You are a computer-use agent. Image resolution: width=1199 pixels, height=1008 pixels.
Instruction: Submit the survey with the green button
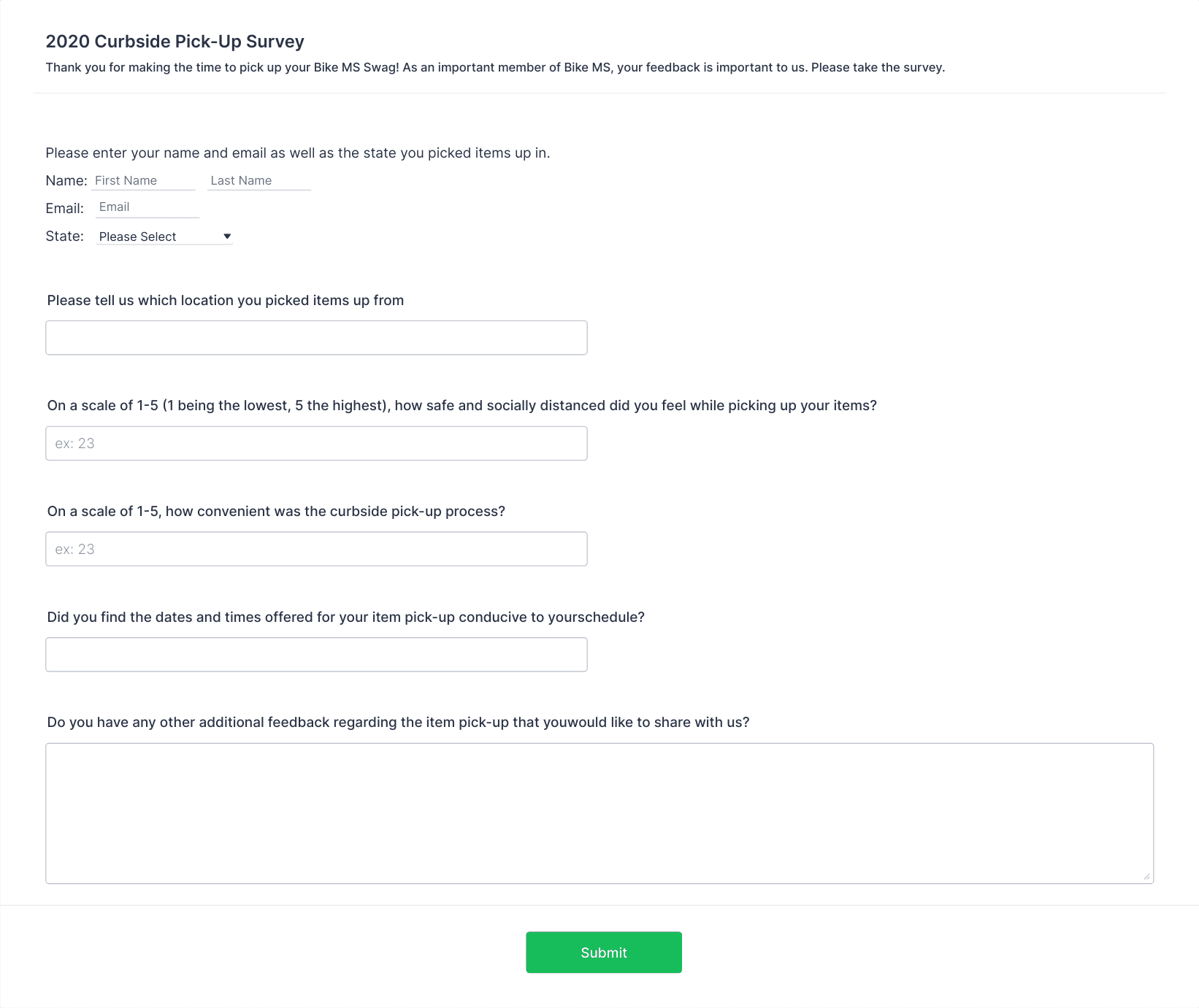(604, 952)
